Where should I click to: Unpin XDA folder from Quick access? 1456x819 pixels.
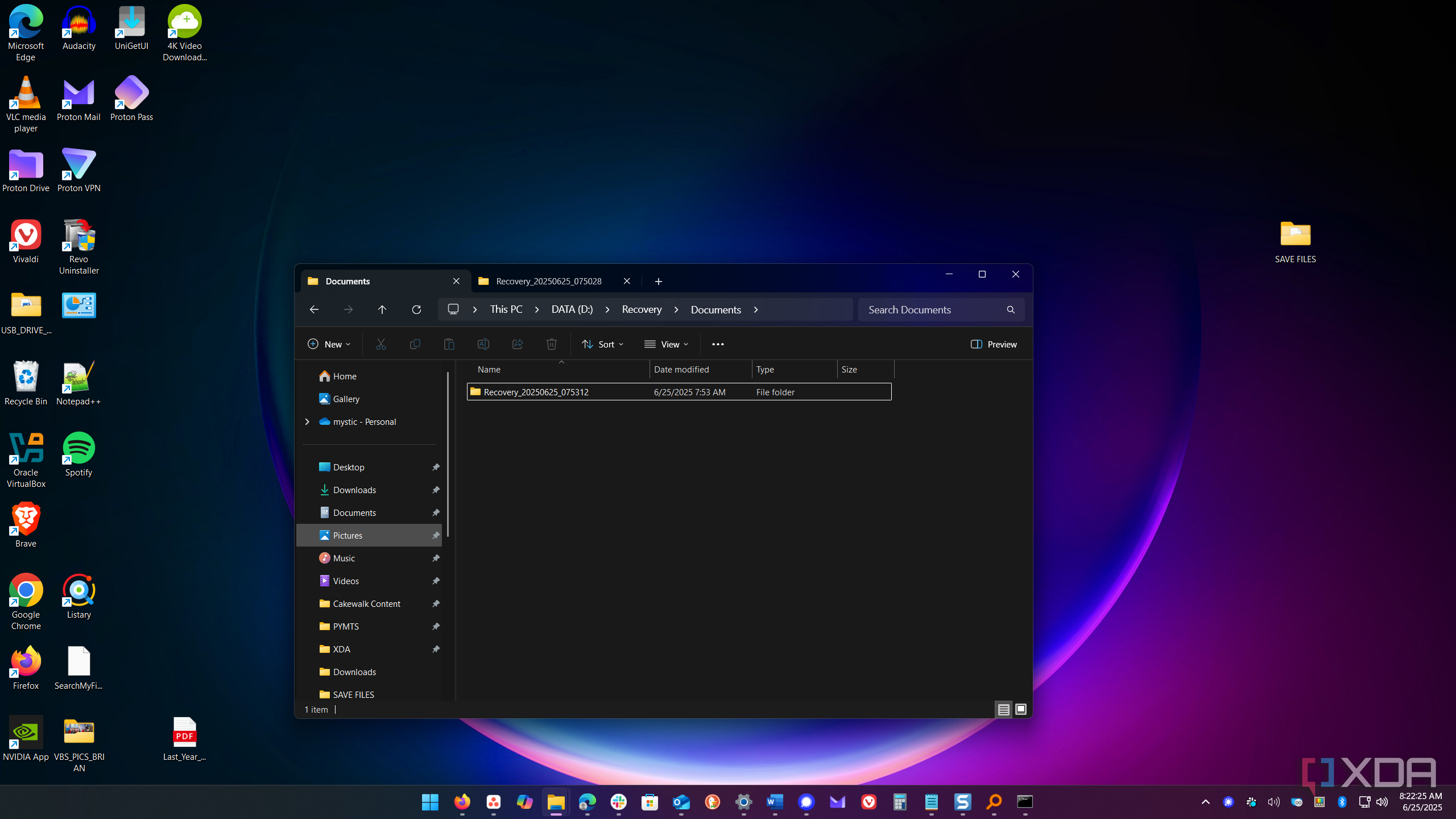[436, 649]
